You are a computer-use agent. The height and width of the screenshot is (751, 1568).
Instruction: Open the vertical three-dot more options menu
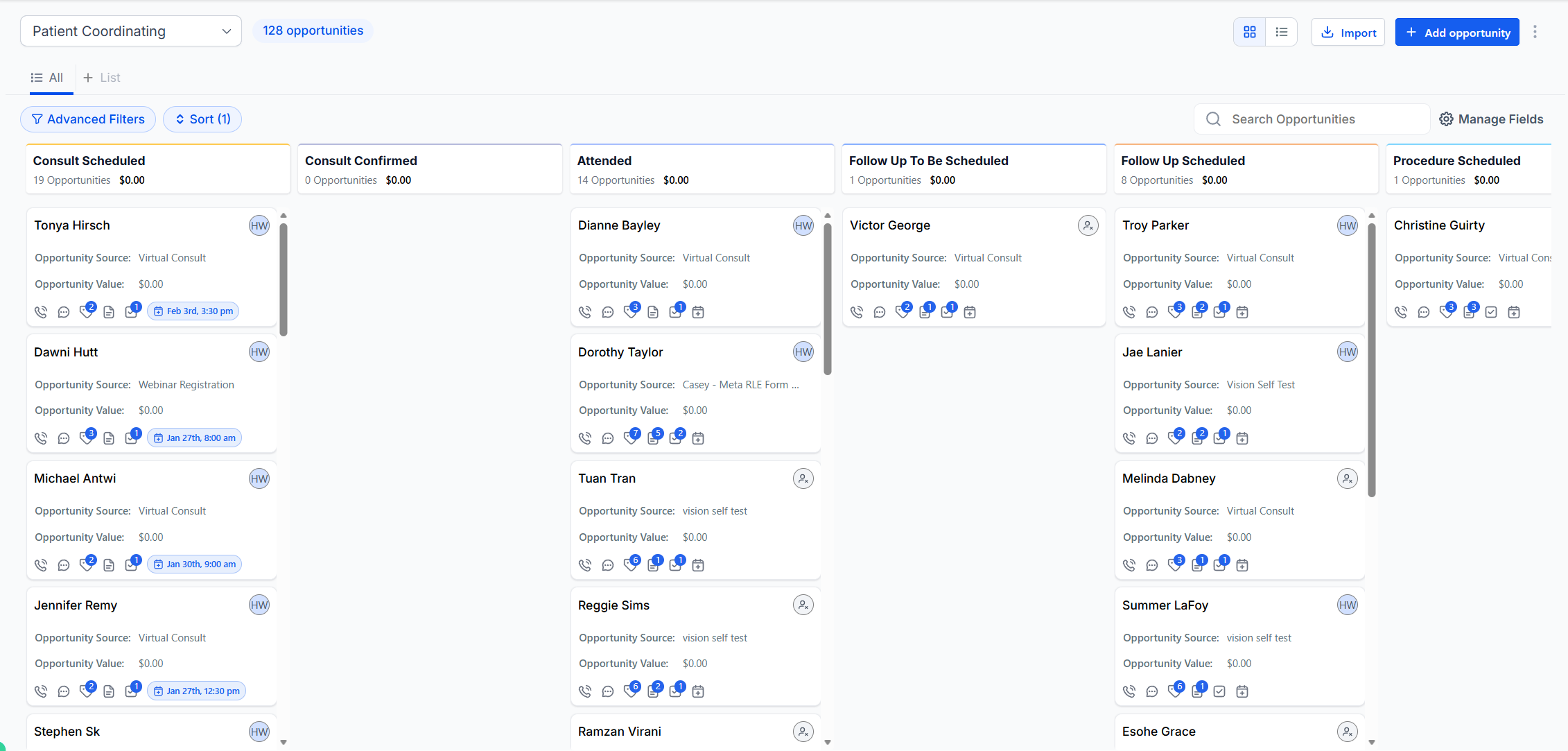(1535, 32)
